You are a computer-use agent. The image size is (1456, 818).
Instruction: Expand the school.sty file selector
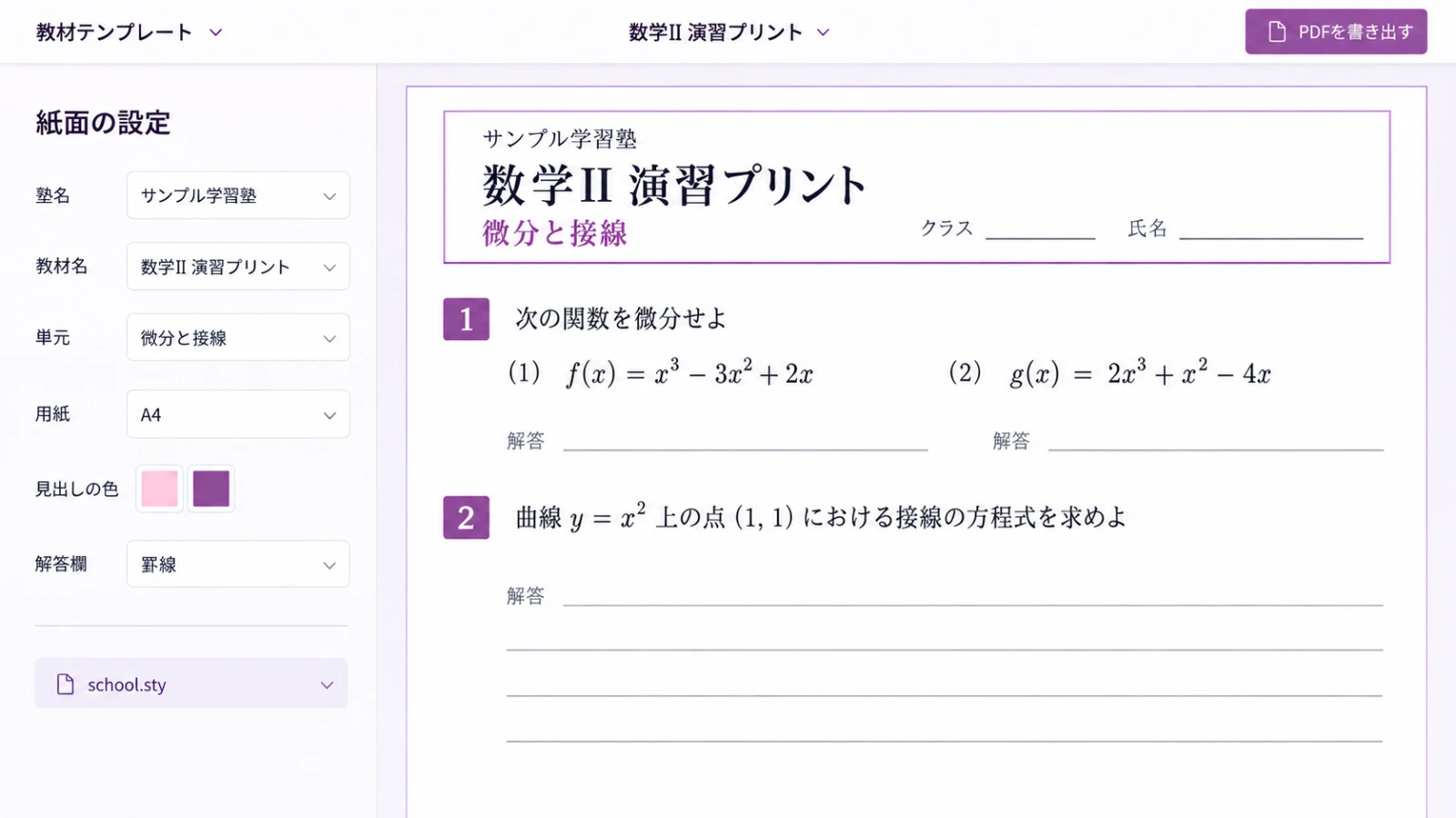click(x=191, y=684)
